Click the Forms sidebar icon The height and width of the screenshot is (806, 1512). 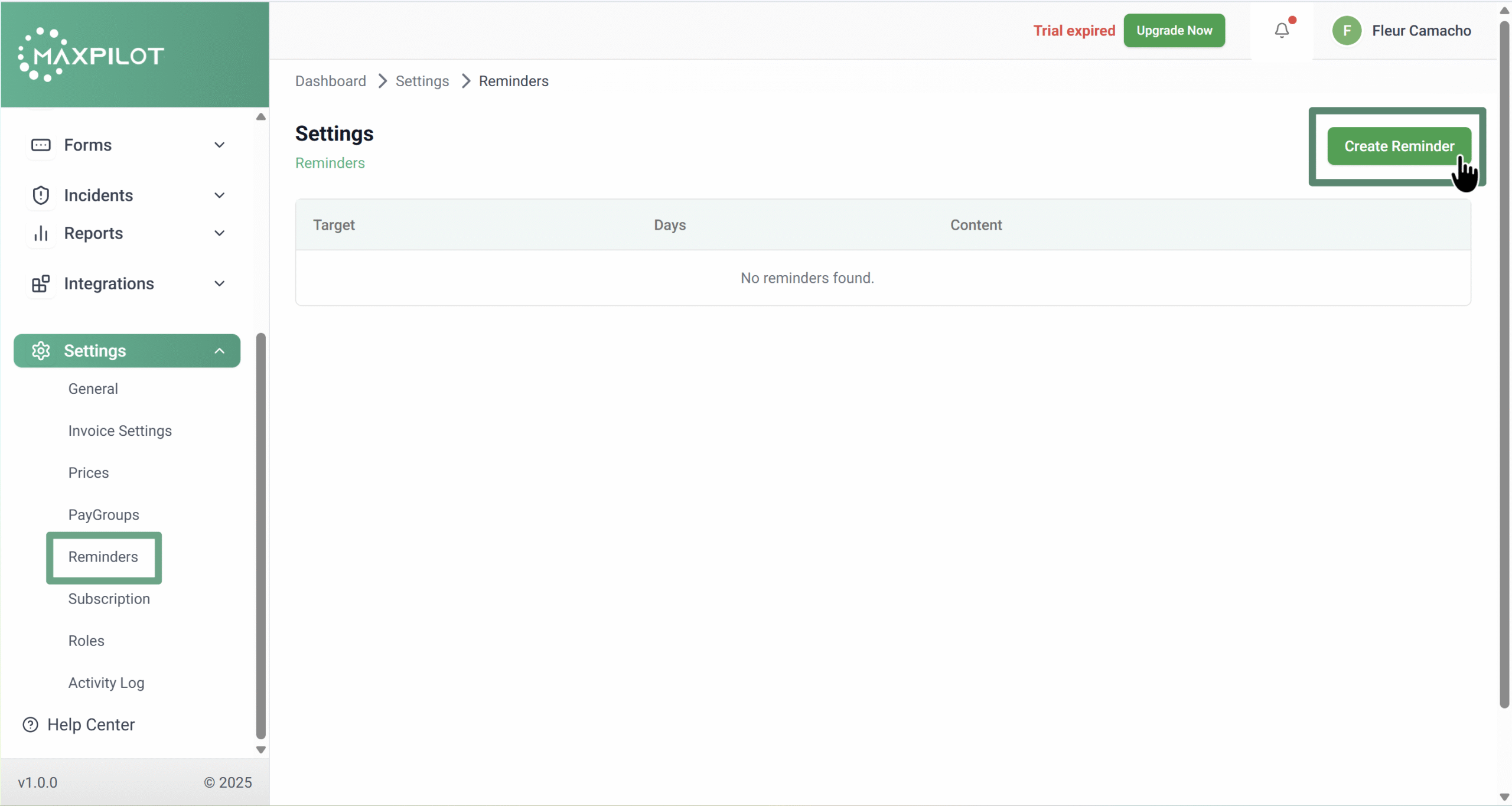pyautogui.click(x=41, y=145)
